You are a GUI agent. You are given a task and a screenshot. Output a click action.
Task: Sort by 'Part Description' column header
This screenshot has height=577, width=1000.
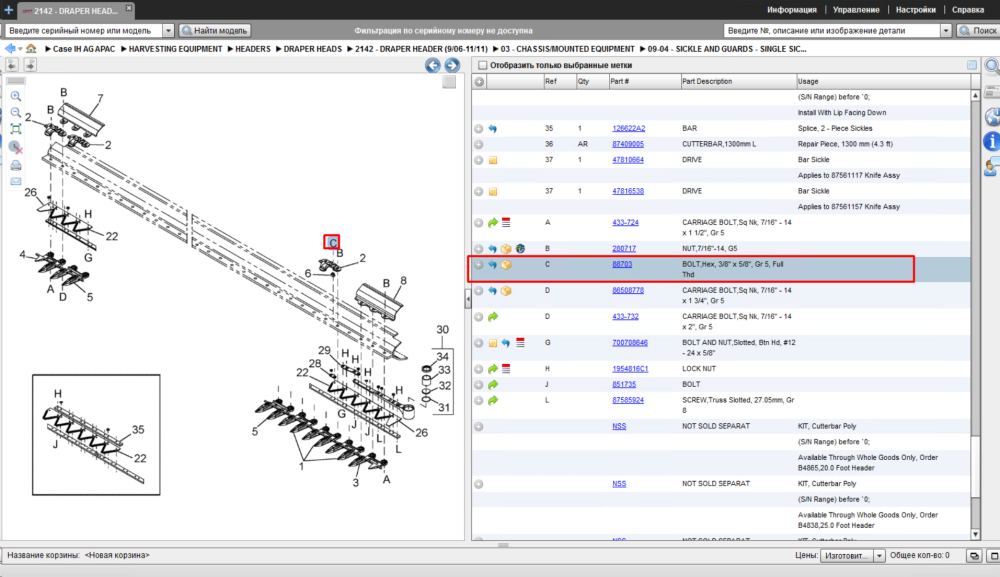pos(707,82)
